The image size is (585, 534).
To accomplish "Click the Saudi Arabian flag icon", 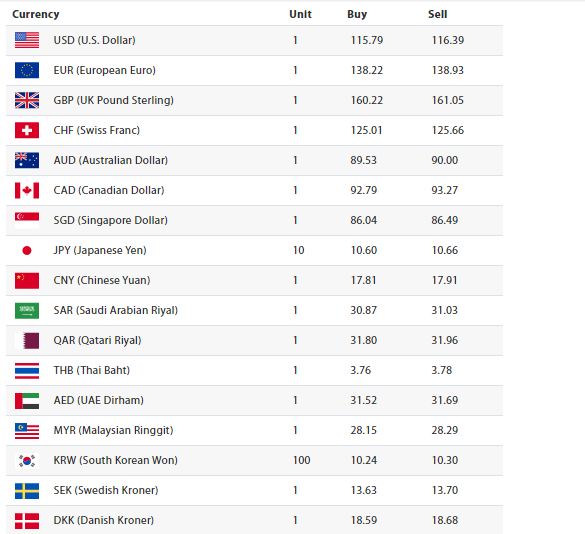I will click(27, 310).
